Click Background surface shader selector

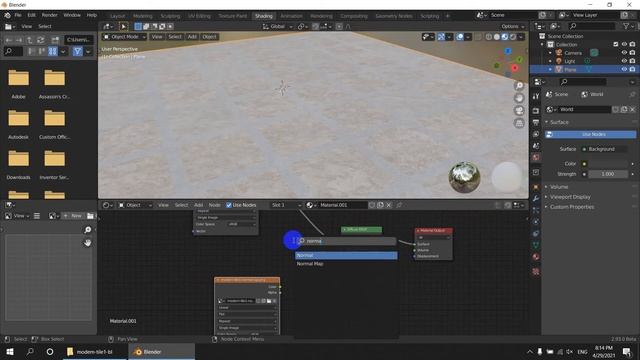tap(605, 149)
